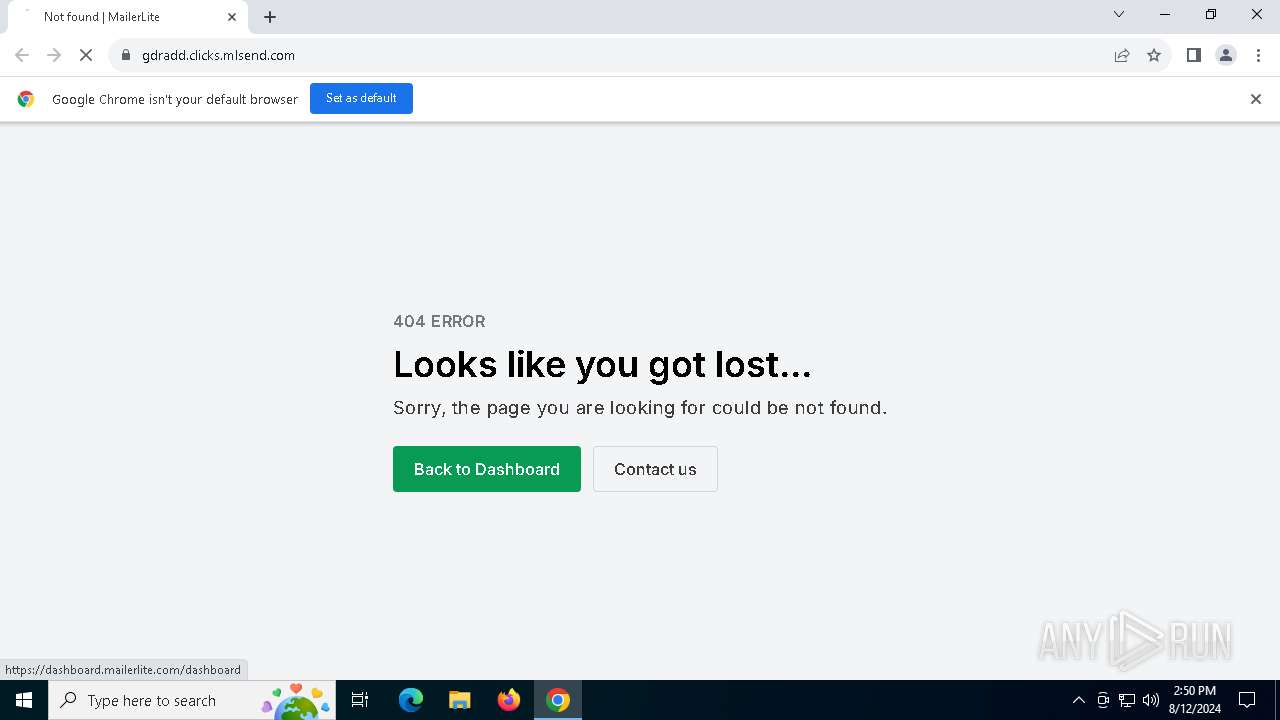Click the Looks like you got lost heading

pyautogui.click(x=602, y=364)
